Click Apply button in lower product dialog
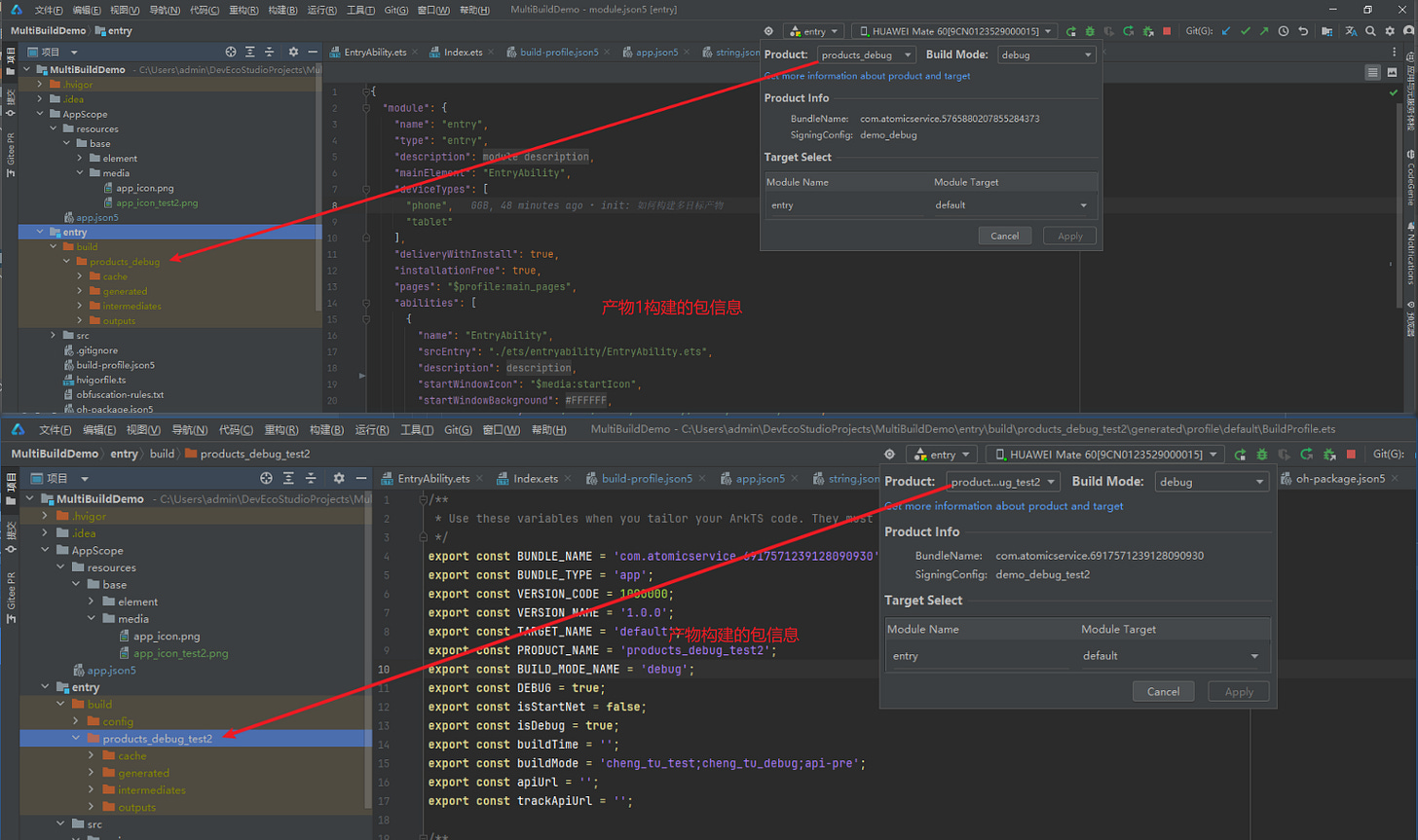Screen dimensions: 1418x840 click(x=1239, y=691)
